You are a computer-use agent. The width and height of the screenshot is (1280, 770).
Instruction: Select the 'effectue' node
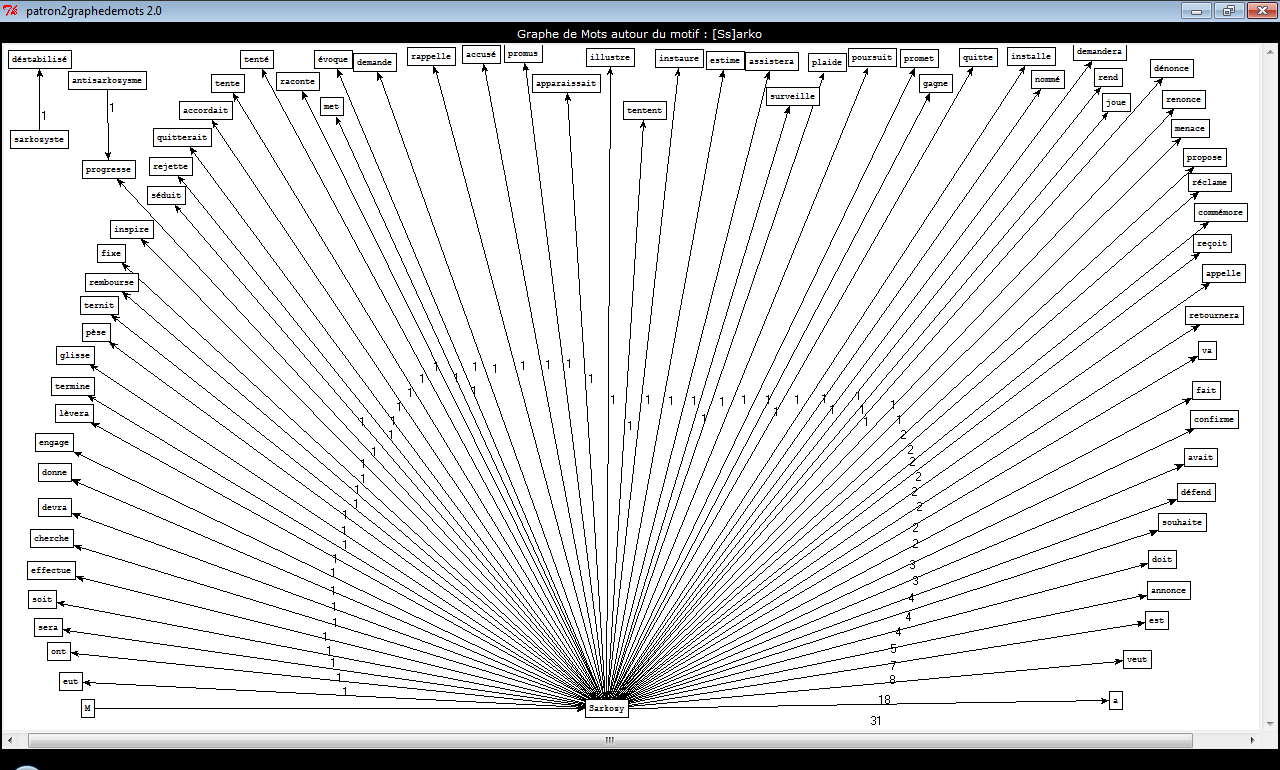click(x=51, y=570)
